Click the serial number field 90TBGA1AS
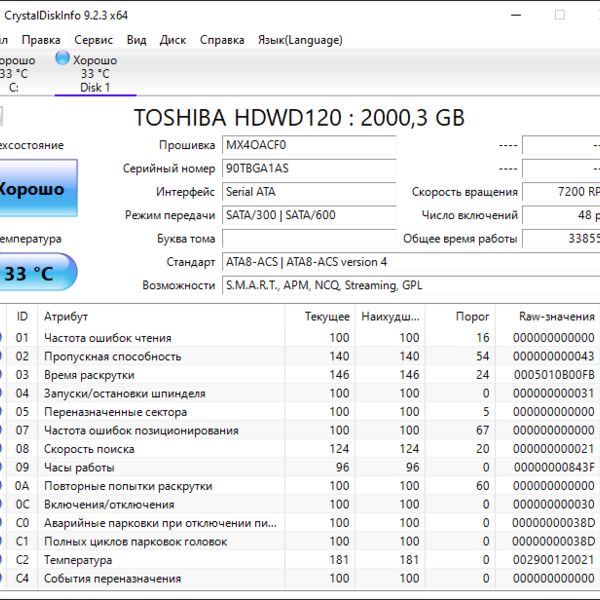 click(309, 169)
